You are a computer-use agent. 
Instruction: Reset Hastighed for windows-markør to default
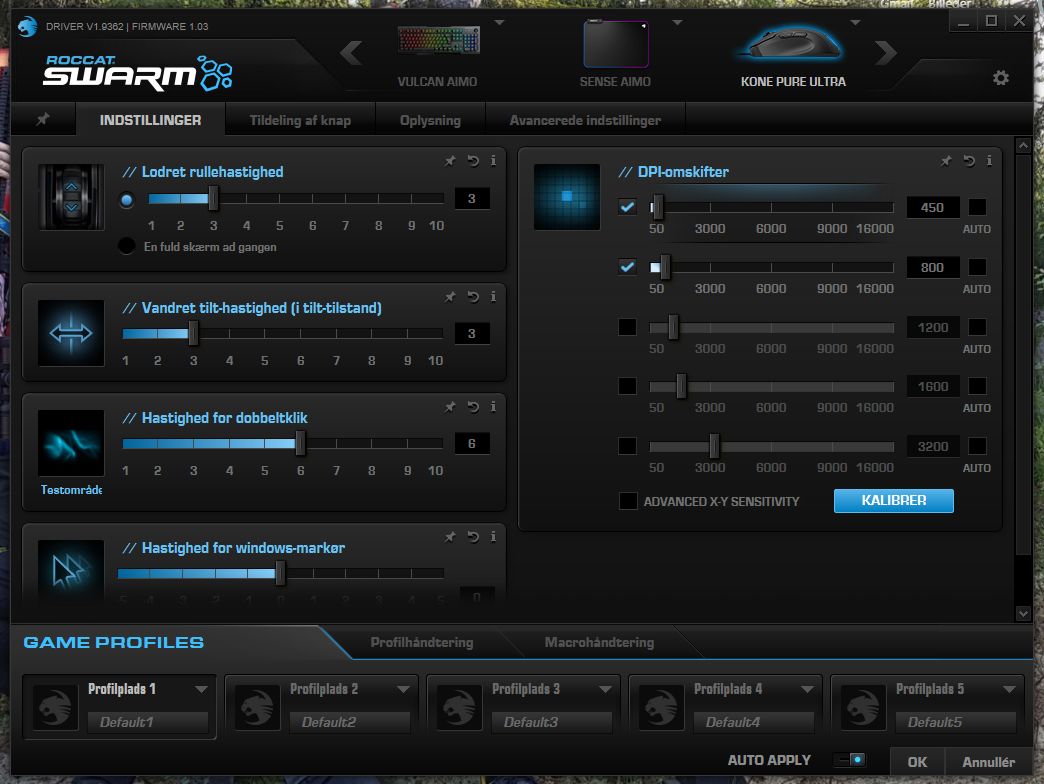click(x=473, y=536)
